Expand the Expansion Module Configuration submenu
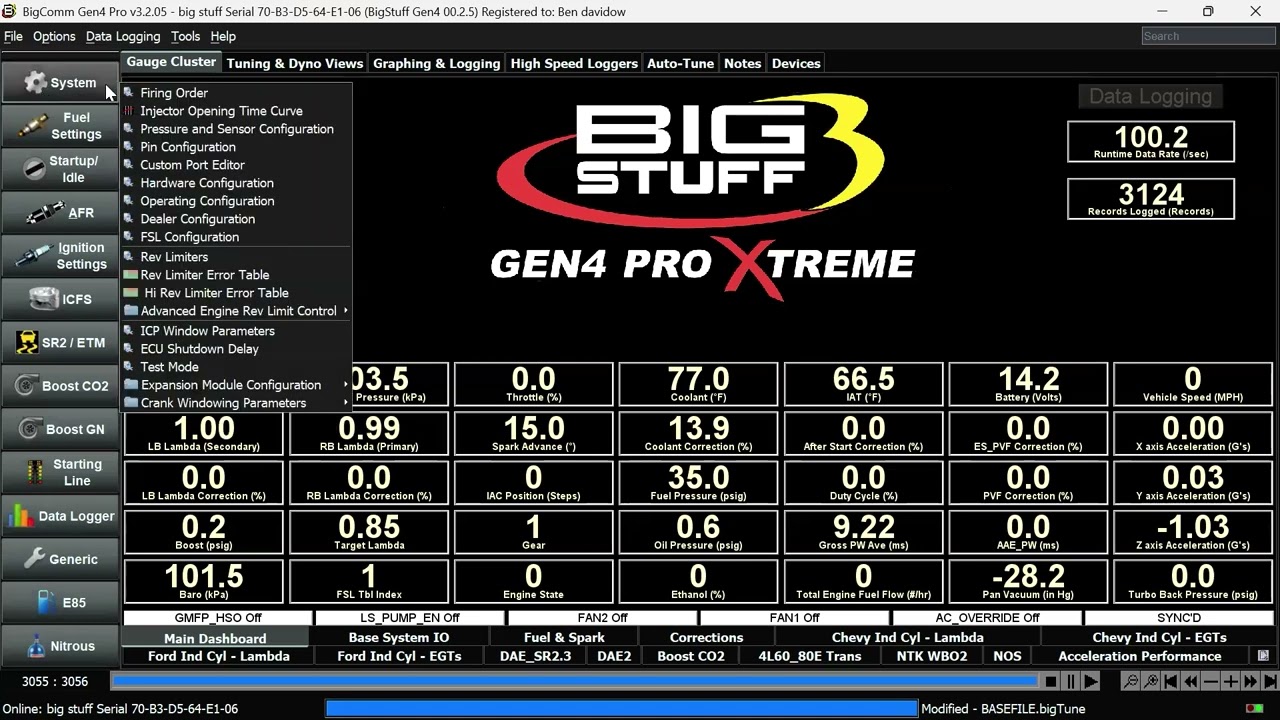The width and height of the screenshot is (1280, 720). 236,385
